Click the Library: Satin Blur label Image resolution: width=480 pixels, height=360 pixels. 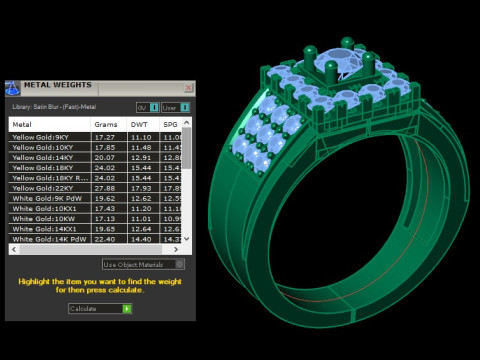tap(54, 107)
